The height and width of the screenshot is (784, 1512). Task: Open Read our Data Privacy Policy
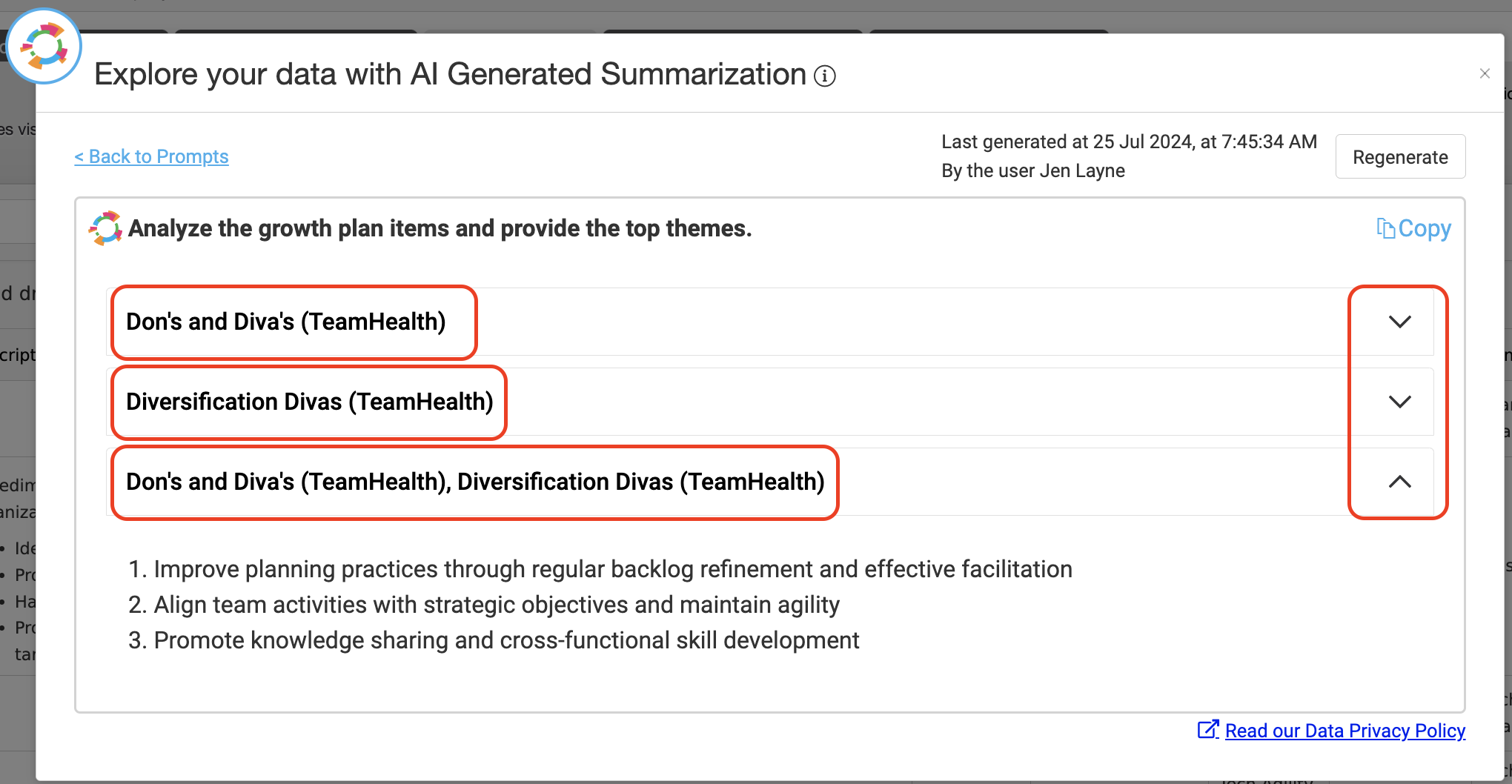click(x=1345, y=731)
